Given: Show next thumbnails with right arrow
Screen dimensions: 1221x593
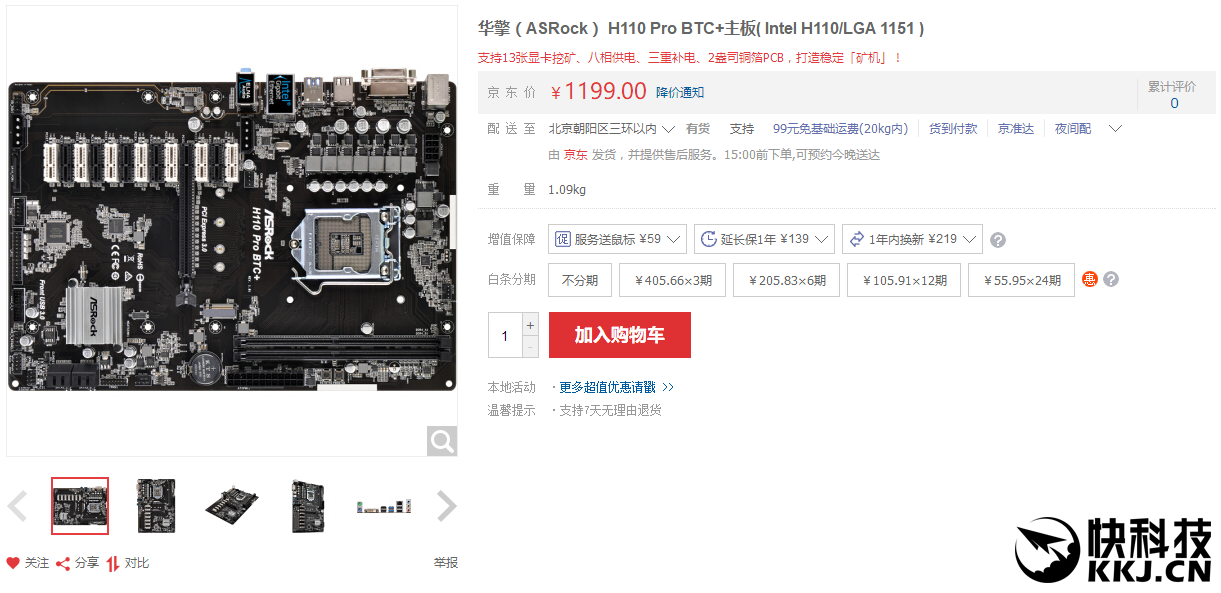Looking at the screenshot, I should pos(447,506).
